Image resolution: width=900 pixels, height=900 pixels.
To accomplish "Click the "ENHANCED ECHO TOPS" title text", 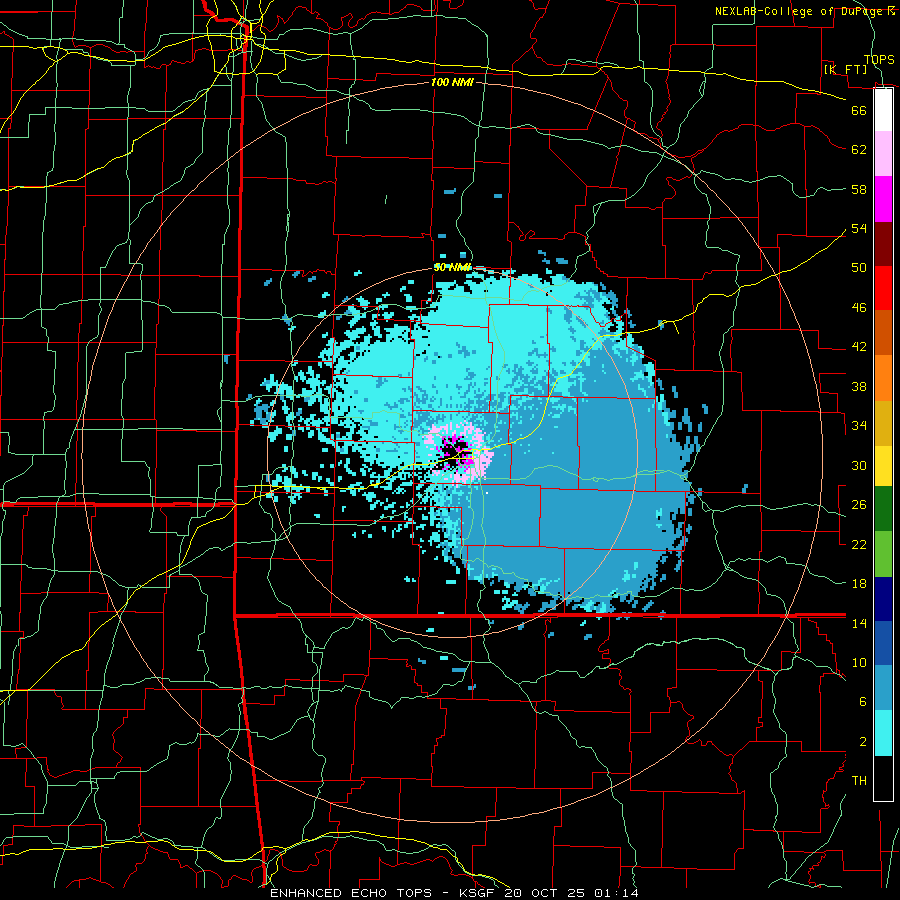I will 351,893.
